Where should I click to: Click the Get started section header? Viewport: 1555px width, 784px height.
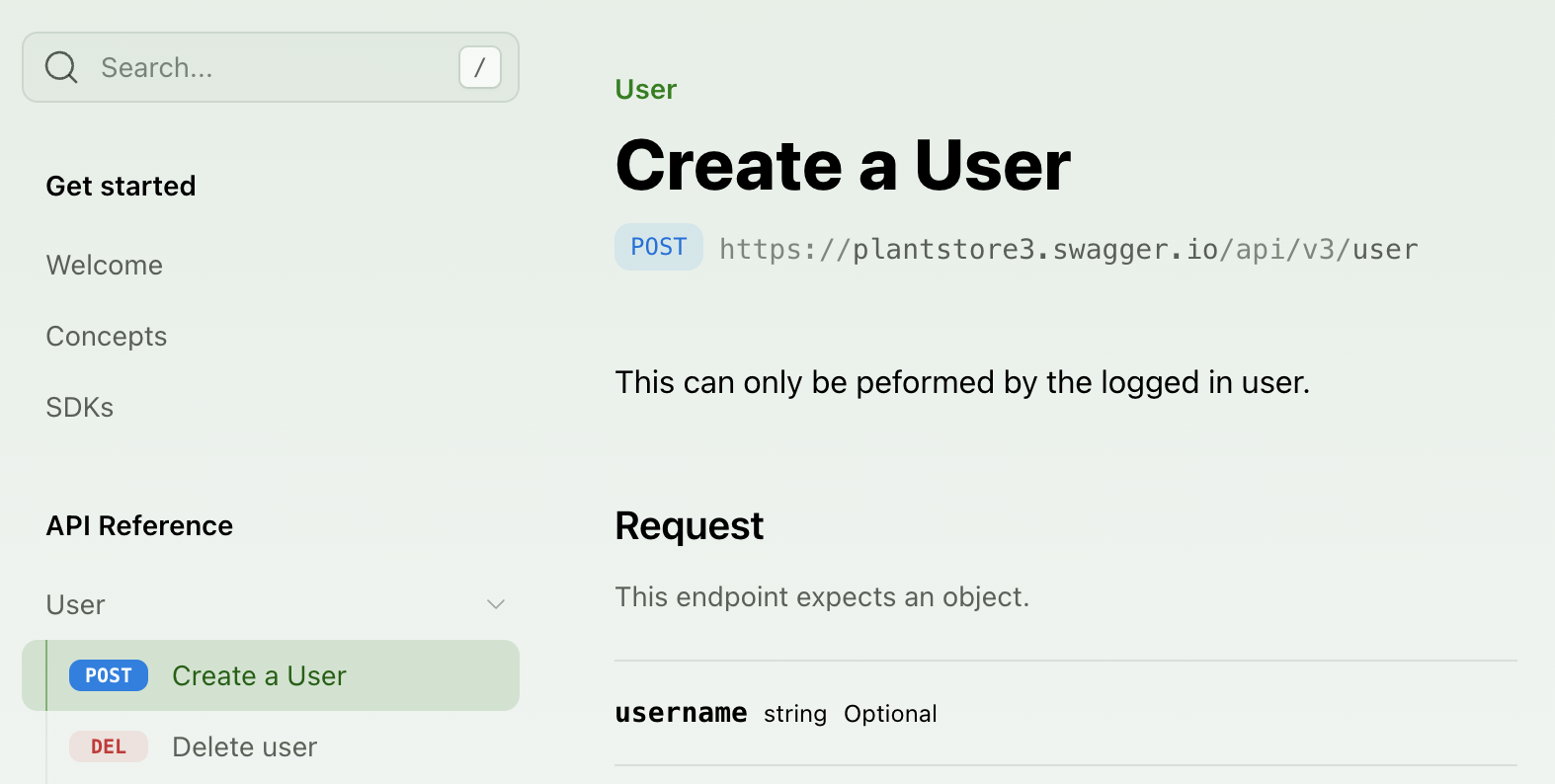[x=122, y=186]
